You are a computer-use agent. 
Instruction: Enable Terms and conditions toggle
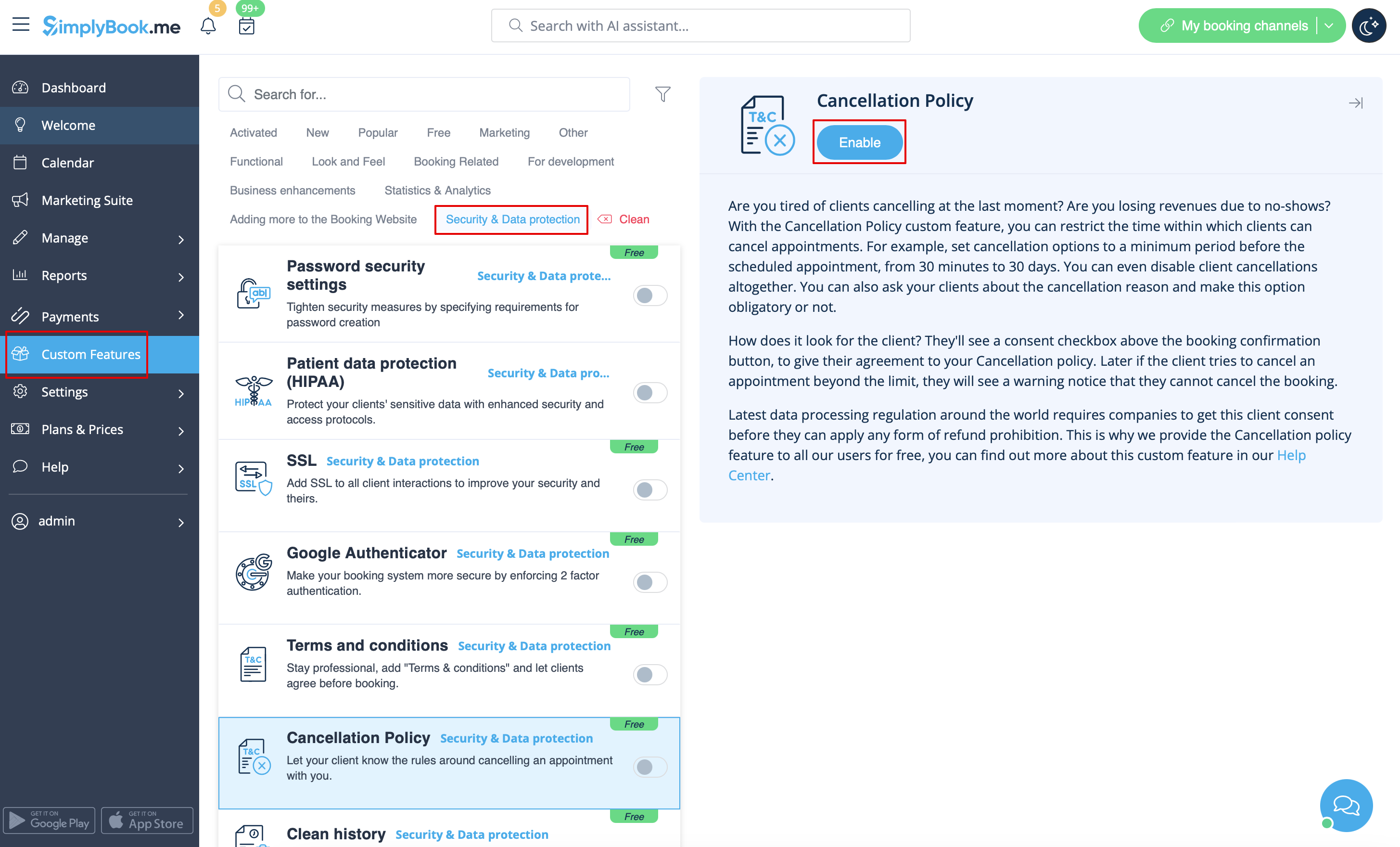(650, 674)
